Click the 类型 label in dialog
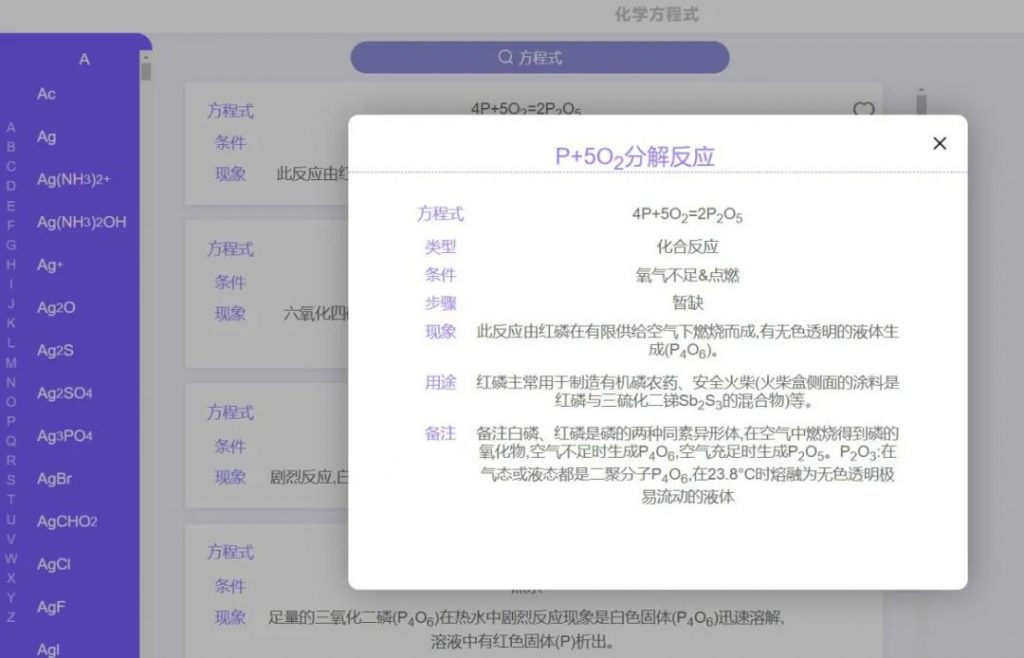Viewport: 1024px width, 658px height. [x=440, y=247]
